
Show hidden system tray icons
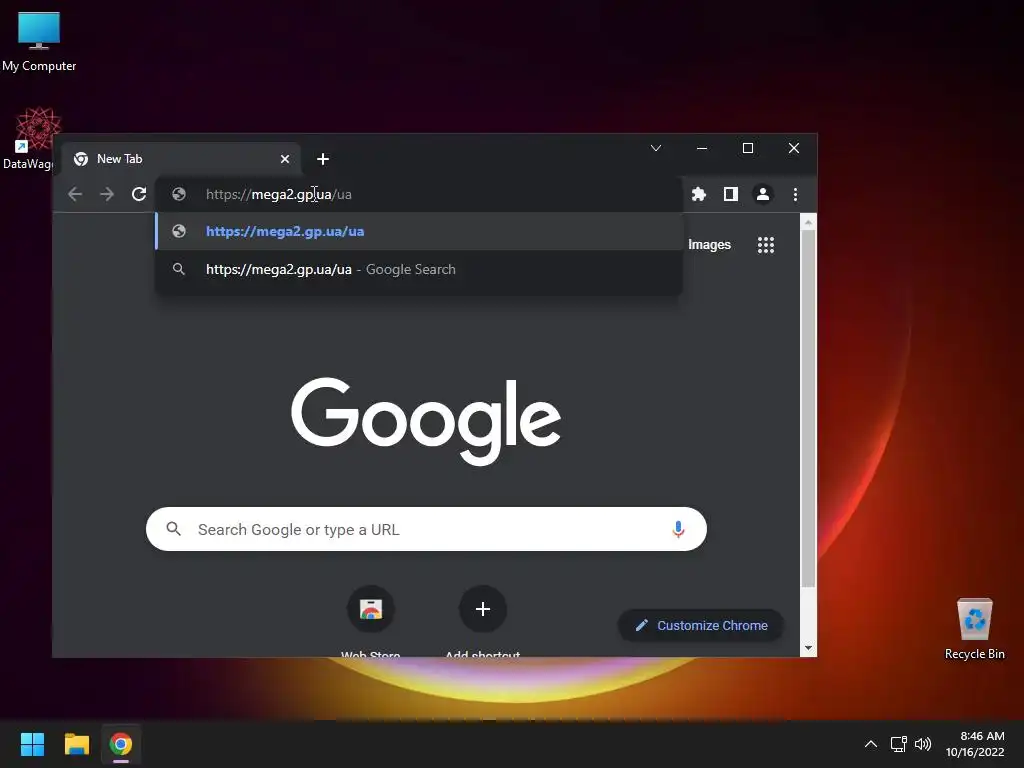871,744
